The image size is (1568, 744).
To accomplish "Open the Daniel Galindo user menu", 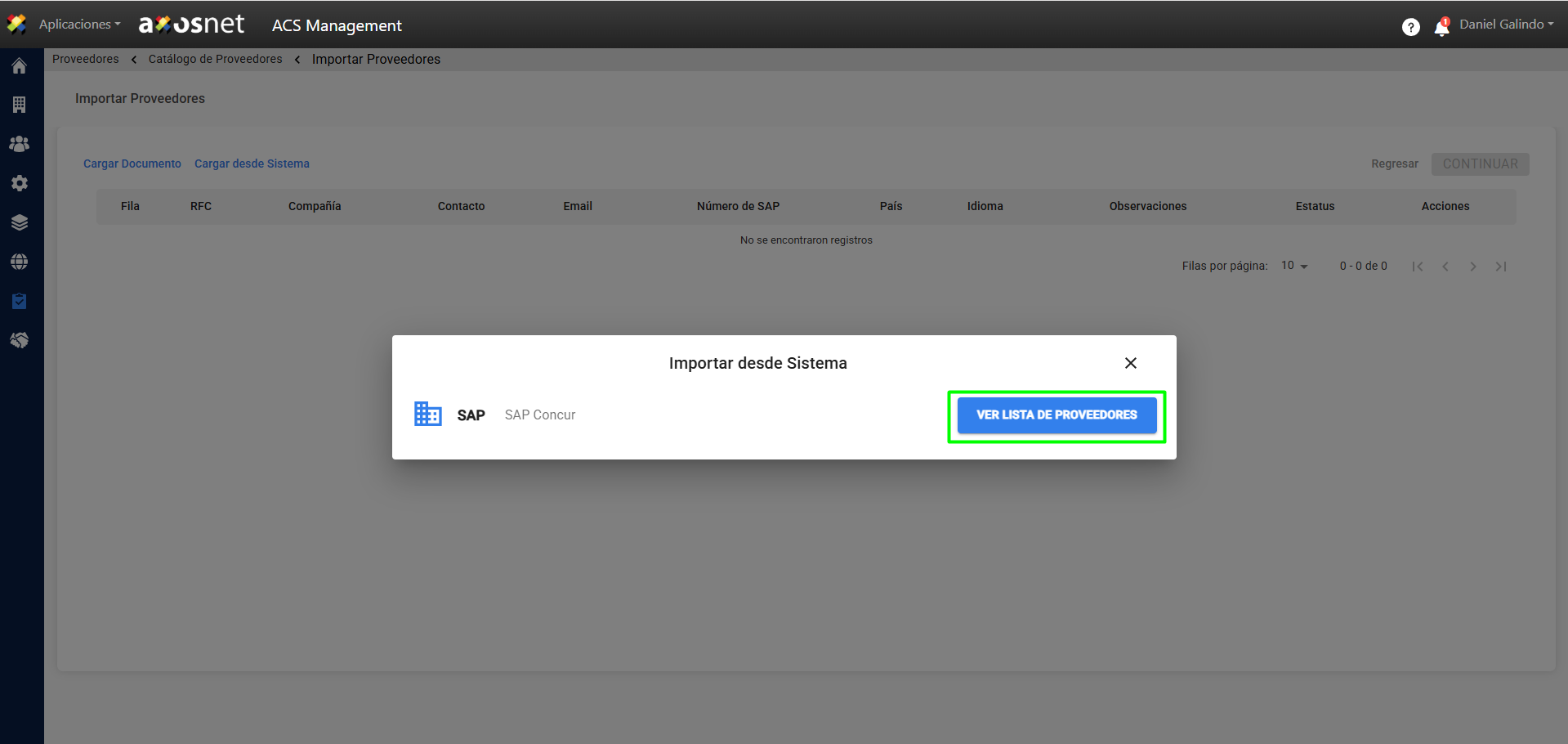I will click(x=1506, y=25).
